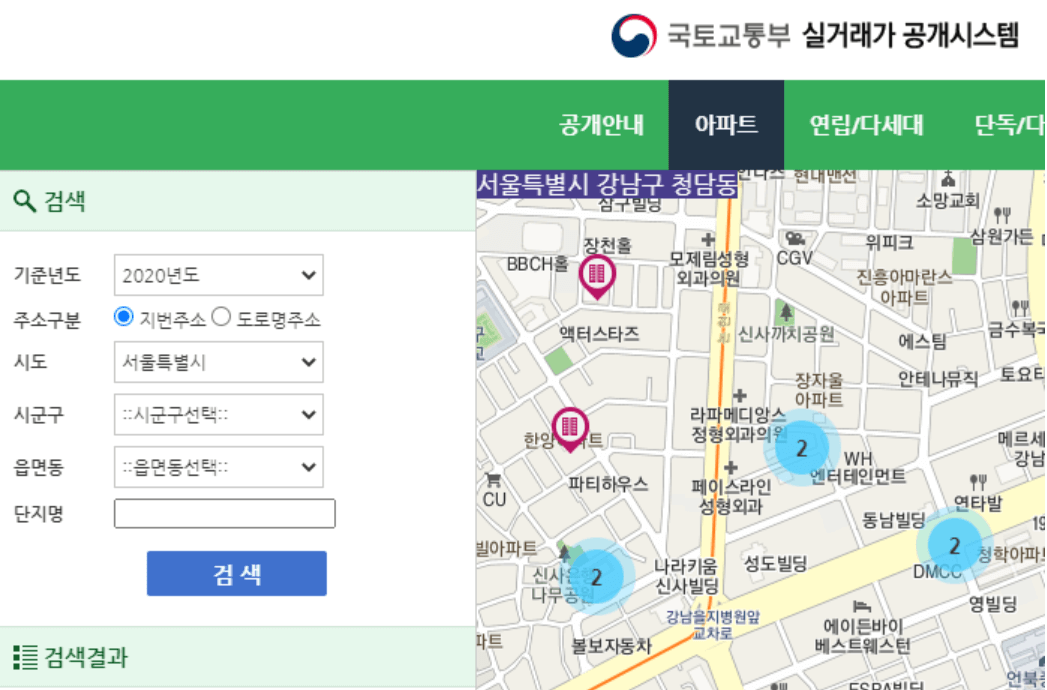Click the list icon beside 검색결과
Viewport: 1047px width, 690px height.
25,657
